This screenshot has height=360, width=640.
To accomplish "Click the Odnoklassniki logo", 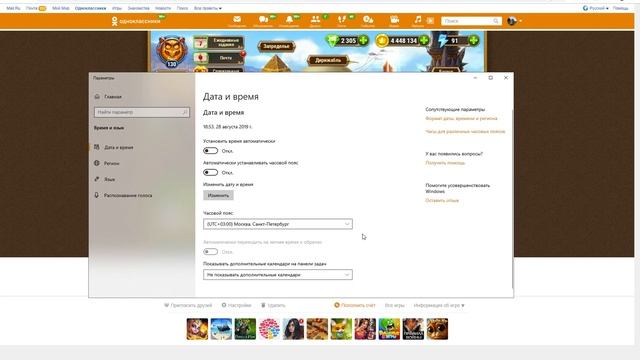I will [x=136, y=21].
